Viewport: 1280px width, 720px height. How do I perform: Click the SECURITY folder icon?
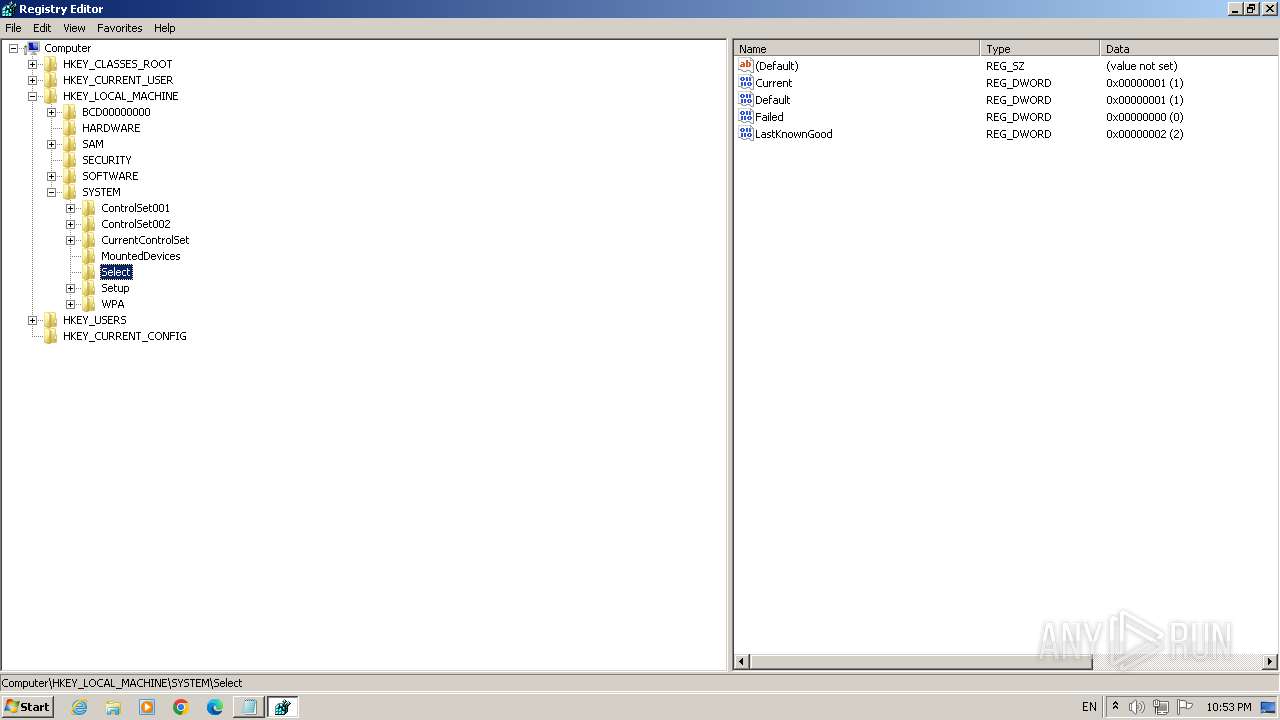point(70,160)
